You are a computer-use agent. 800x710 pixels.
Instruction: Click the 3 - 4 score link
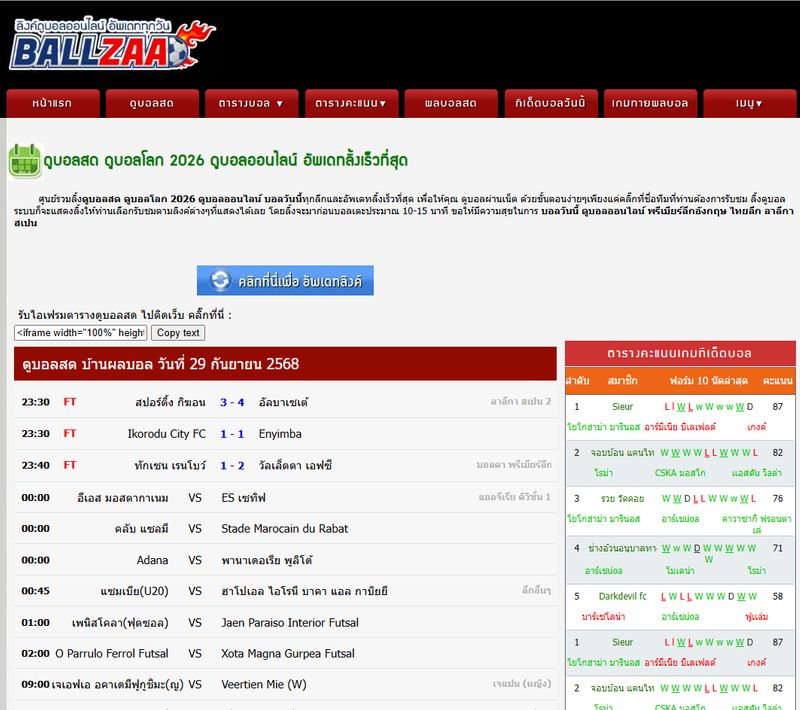pyautogui.click(x=232, y=402)
